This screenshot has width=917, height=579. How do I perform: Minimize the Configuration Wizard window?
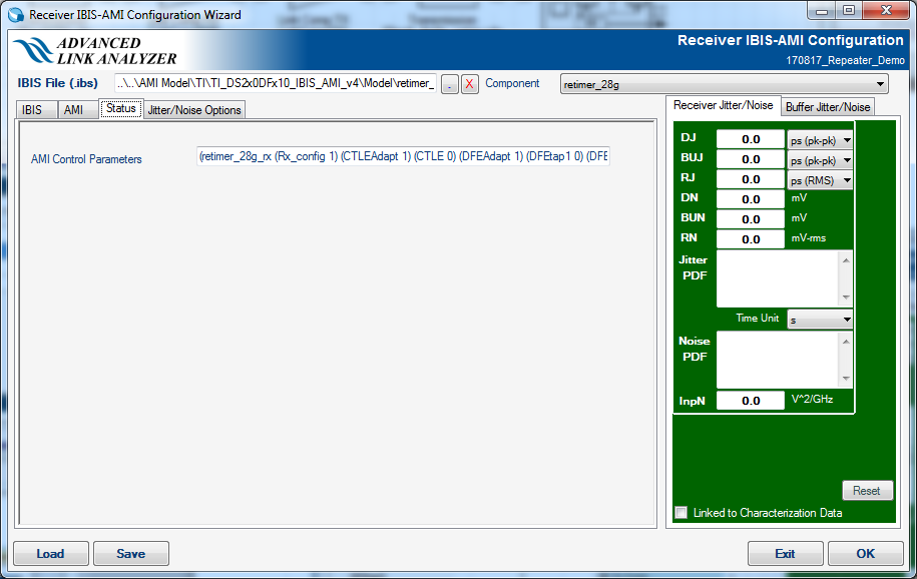pyautogui.click(x=822, y=11)
